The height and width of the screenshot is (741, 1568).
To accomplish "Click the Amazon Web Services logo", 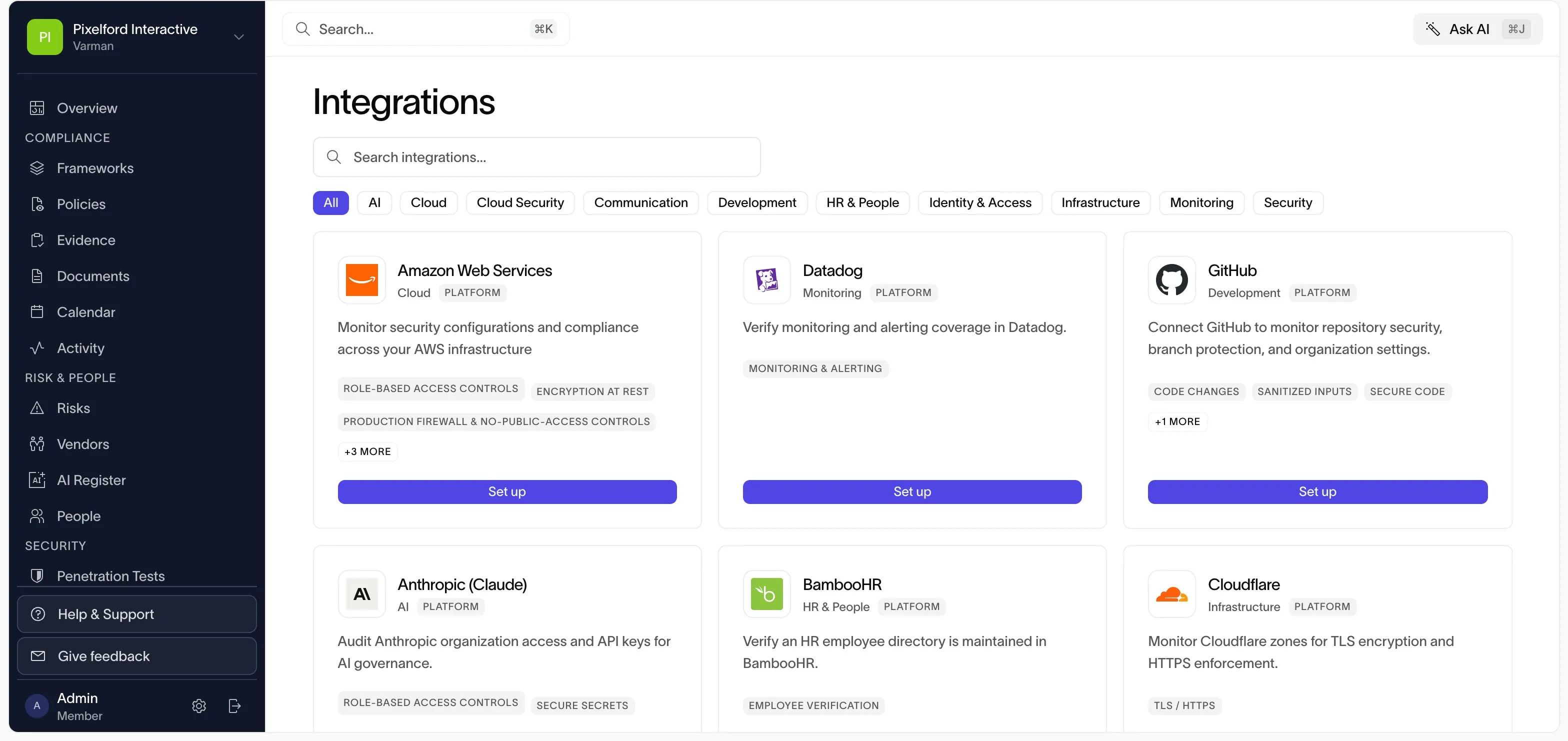I will 361,280.
